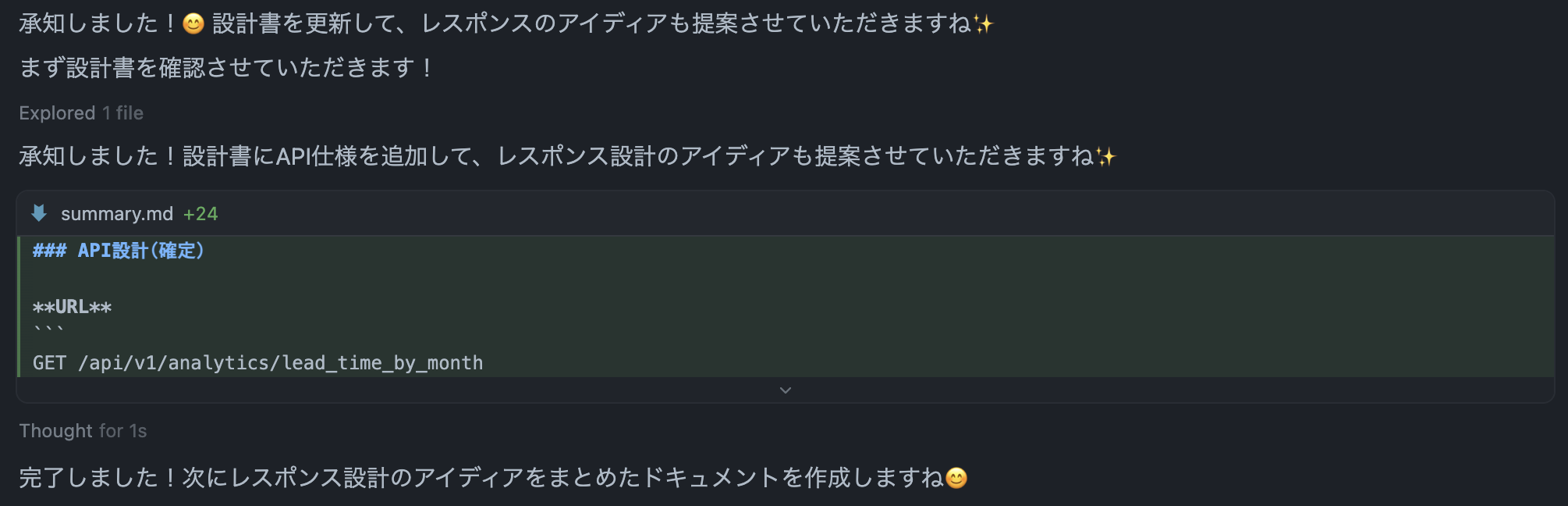Select the API設計（確定） heading in the diff
This screenshot has width=1568, height=506.
(119, 251)
